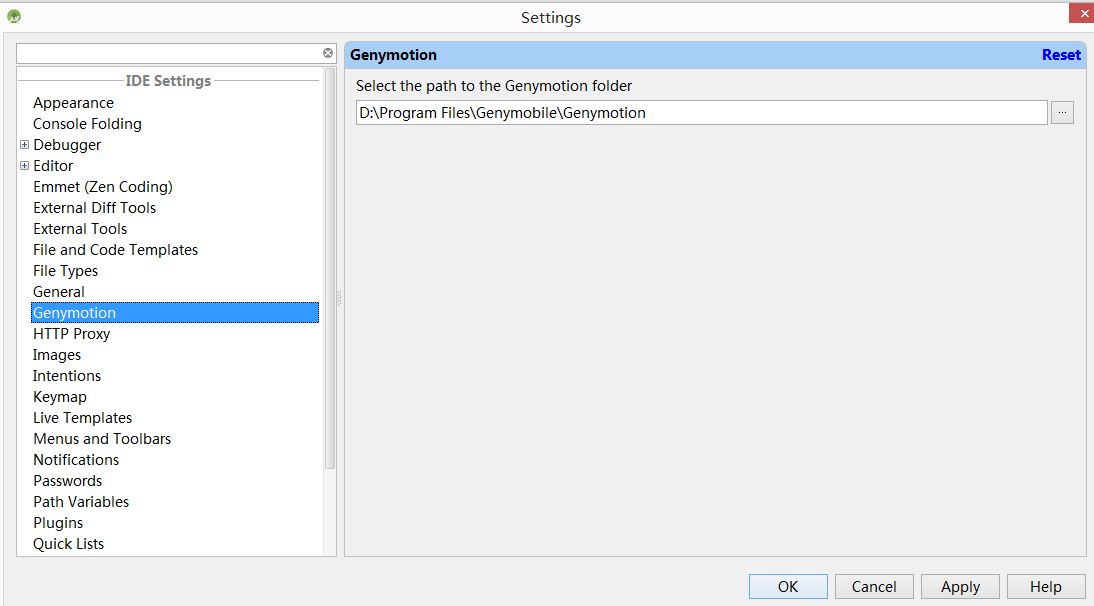This screenshot has width=1094, height=606.
Task: Expand the Editor settings node
Action: pyautogui.click(x=25, y=166)
